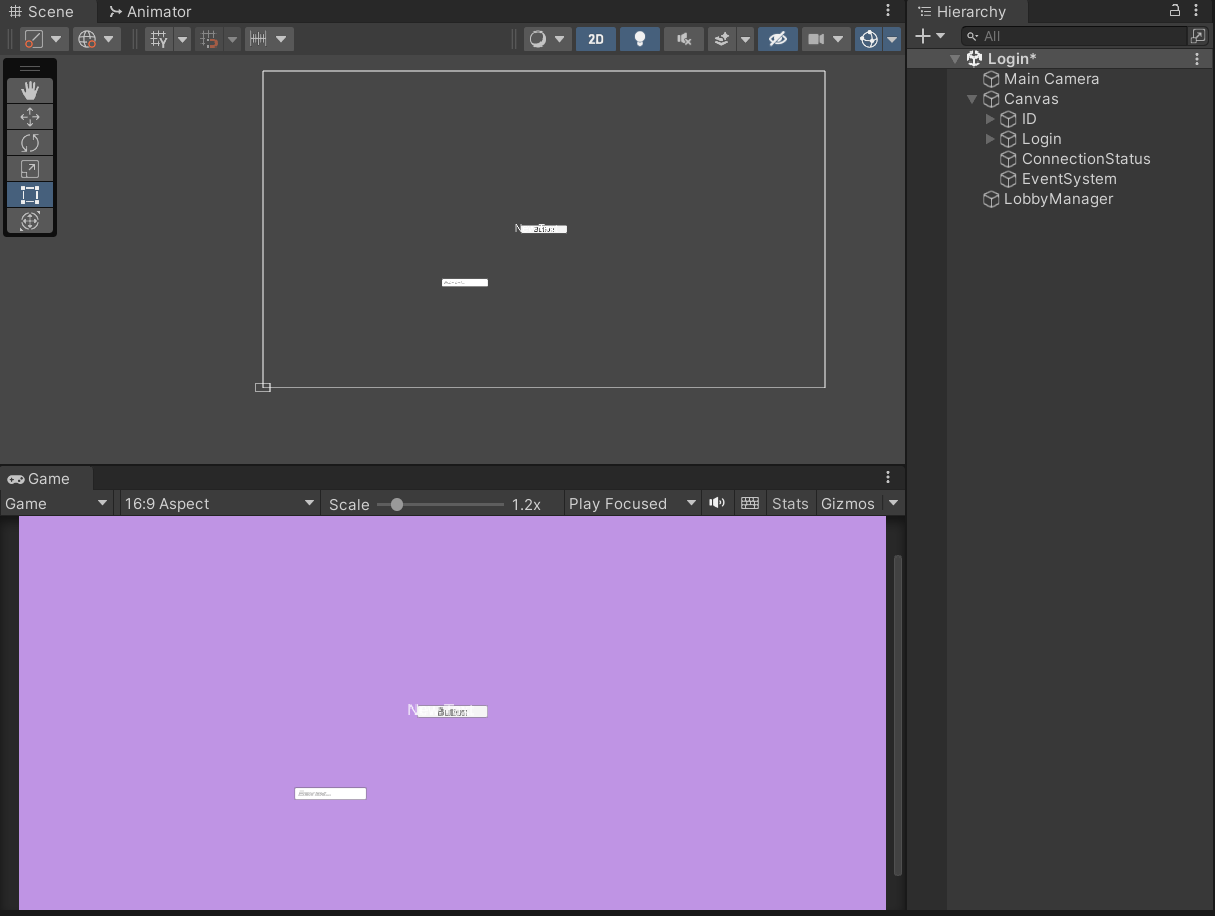Toggle the Scene gizmos sphere button
1215x916 pixels.
869,39
